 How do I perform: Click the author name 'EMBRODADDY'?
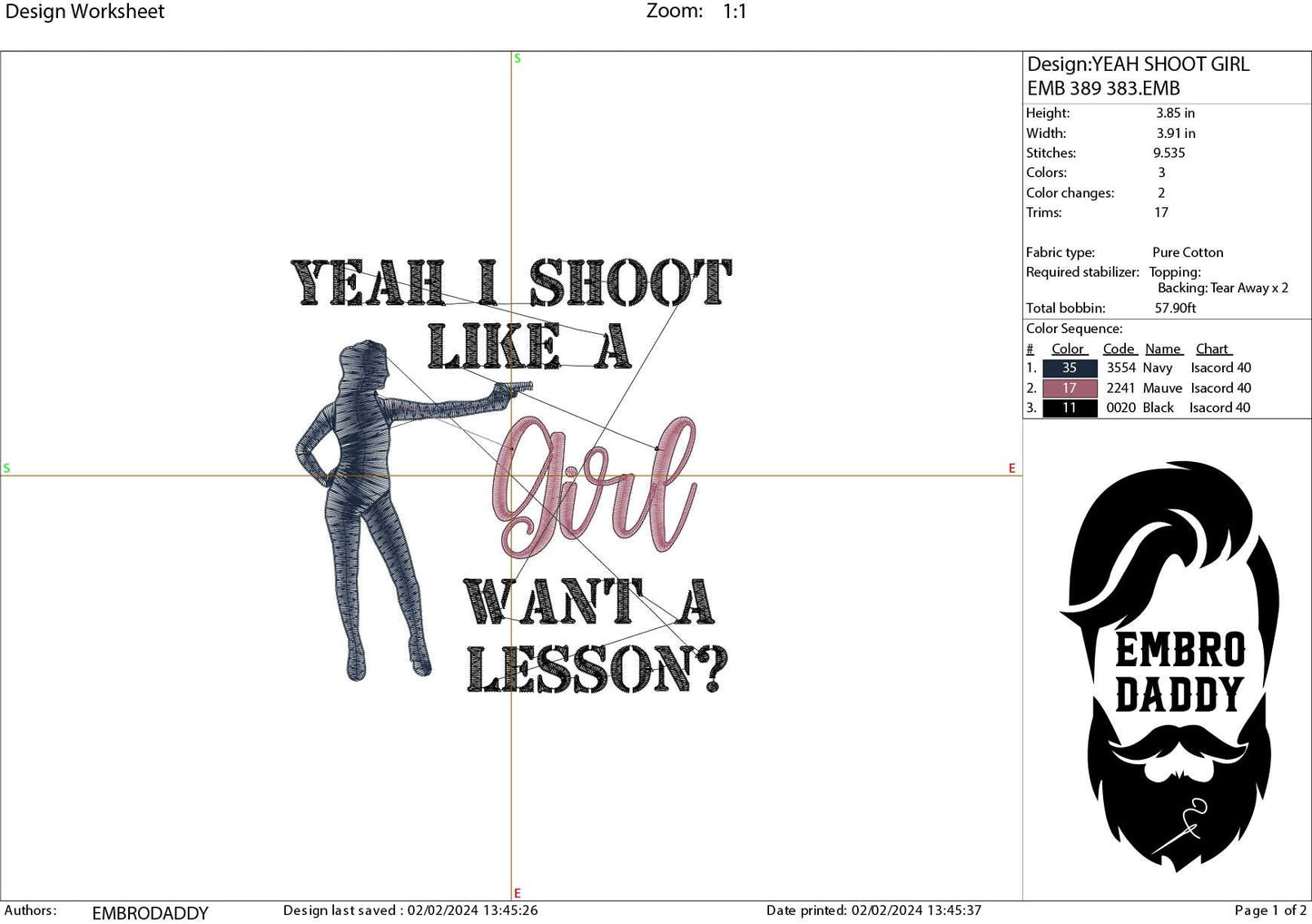pos(150,912)
